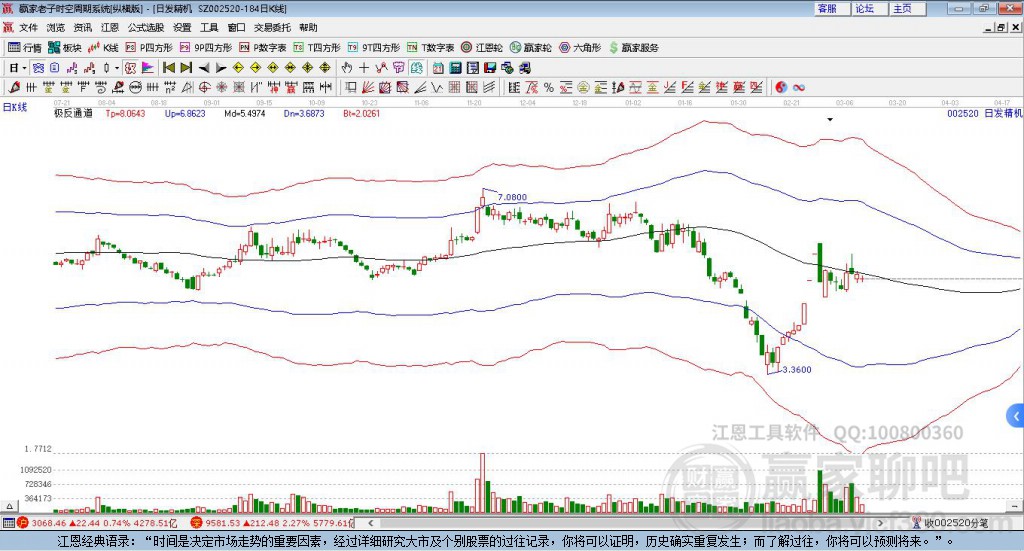
Task: Click the red-blue yin-yang icon
Action: click(x=781, y=87)
